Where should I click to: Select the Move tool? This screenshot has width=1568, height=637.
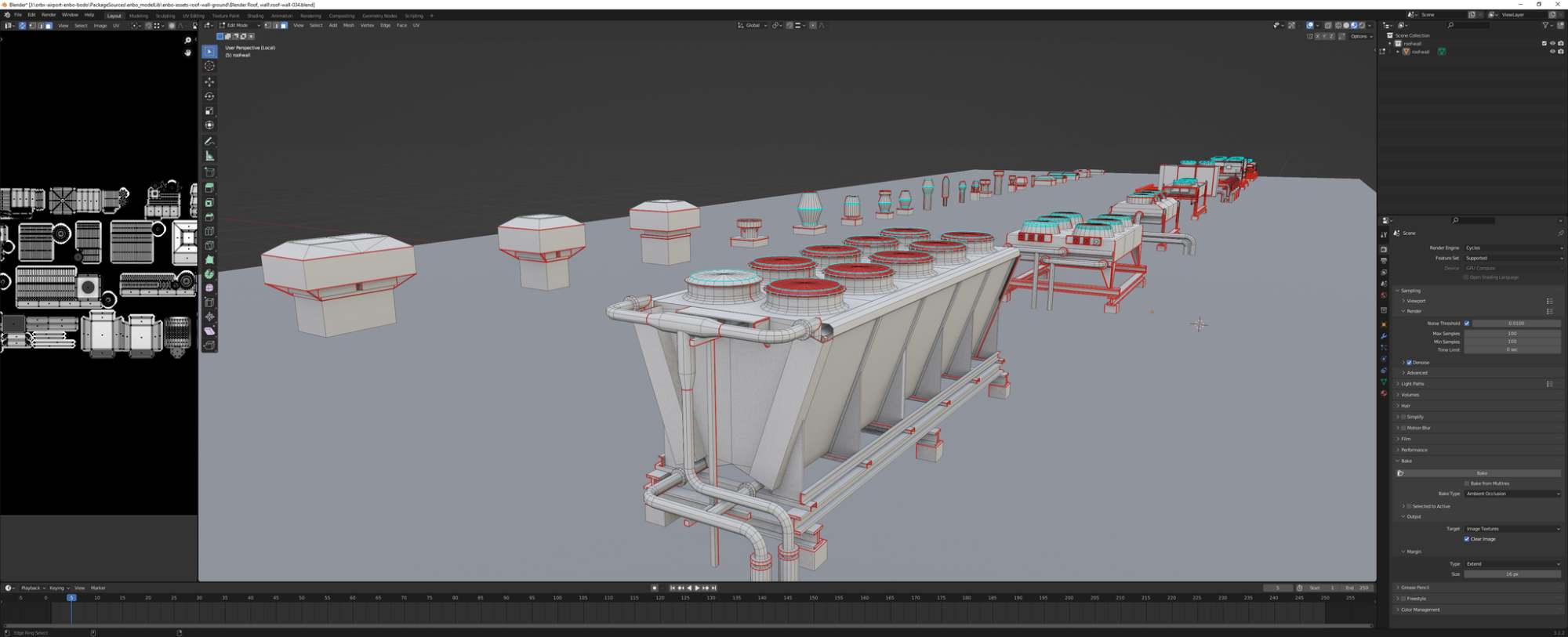pyautogui.click(x=209, y=81)
